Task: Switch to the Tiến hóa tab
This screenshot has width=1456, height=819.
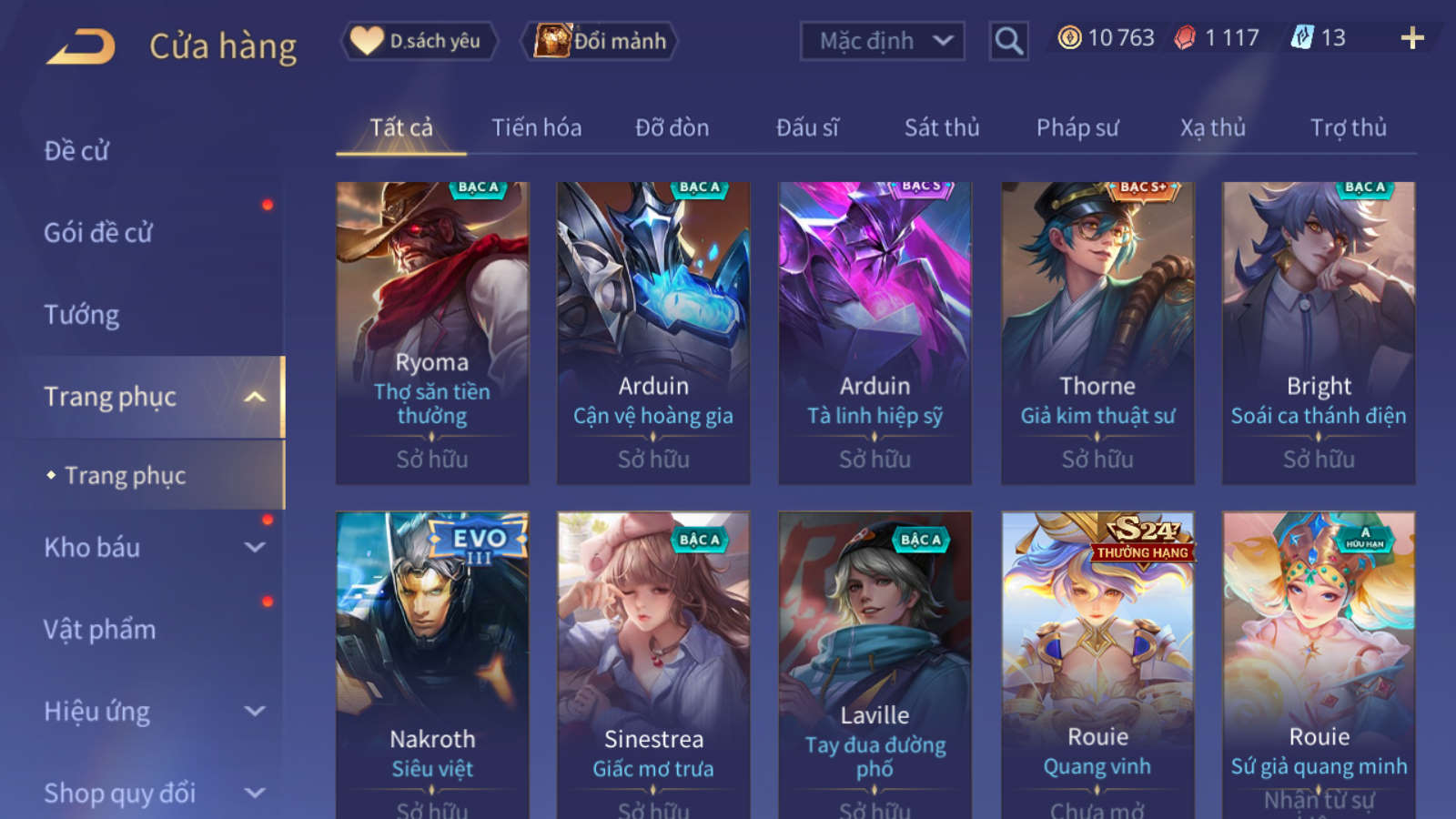Action: click(536, 127)
